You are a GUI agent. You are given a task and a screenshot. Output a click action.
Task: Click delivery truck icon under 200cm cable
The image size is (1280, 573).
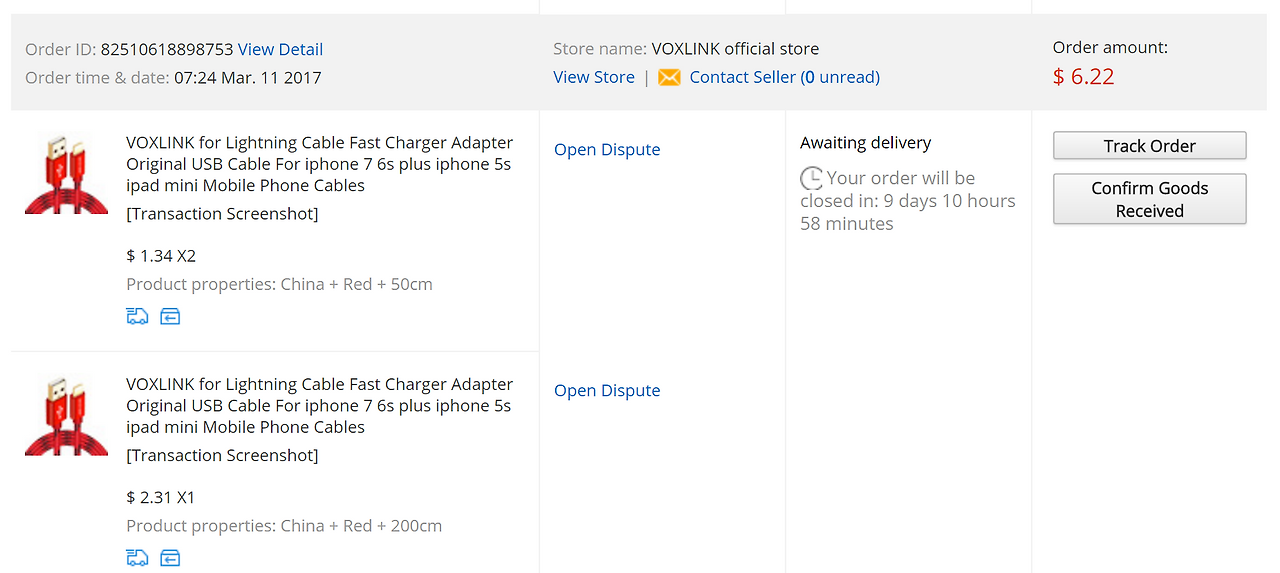pyautogui.click(x=137, y=558)
